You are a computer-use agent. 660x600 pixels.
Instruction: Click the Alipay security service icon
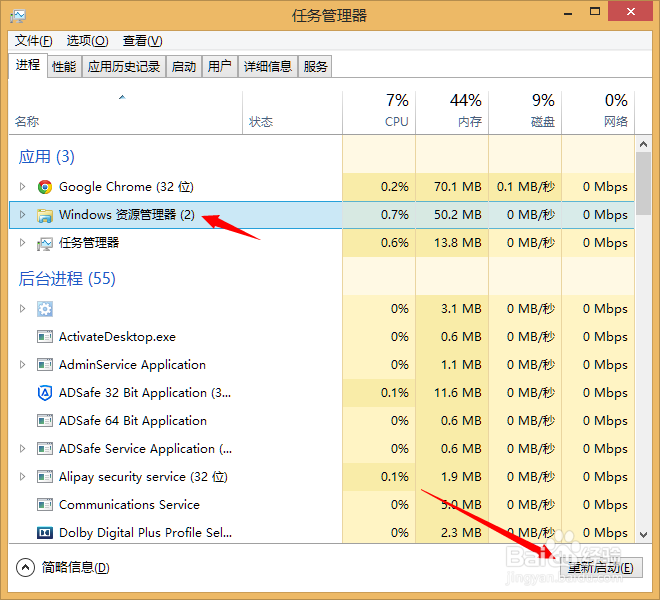click(45, 477)
